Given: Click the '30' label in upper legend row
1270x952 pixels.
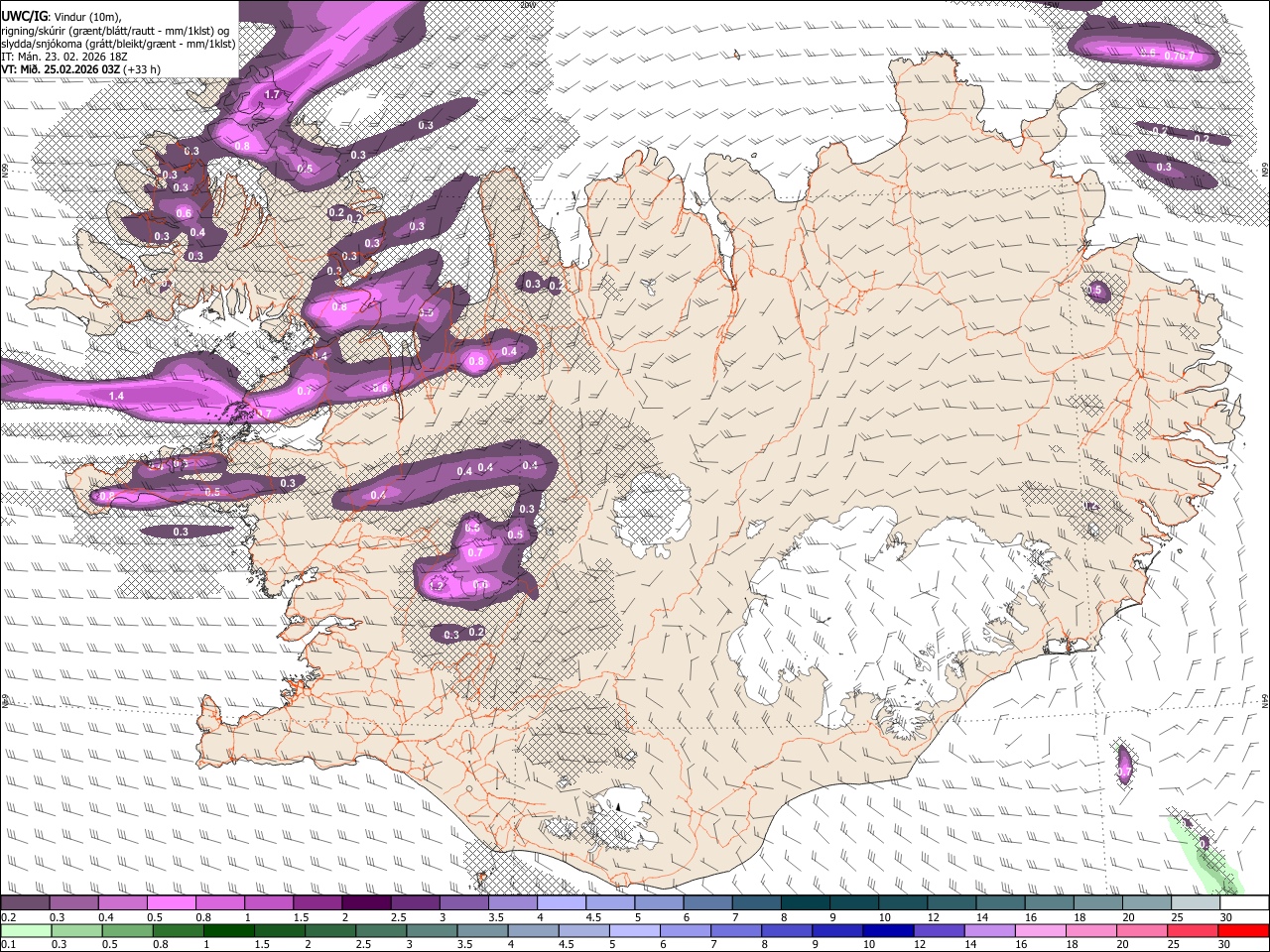Looking at the screenshot, I should pos(1226,917).
